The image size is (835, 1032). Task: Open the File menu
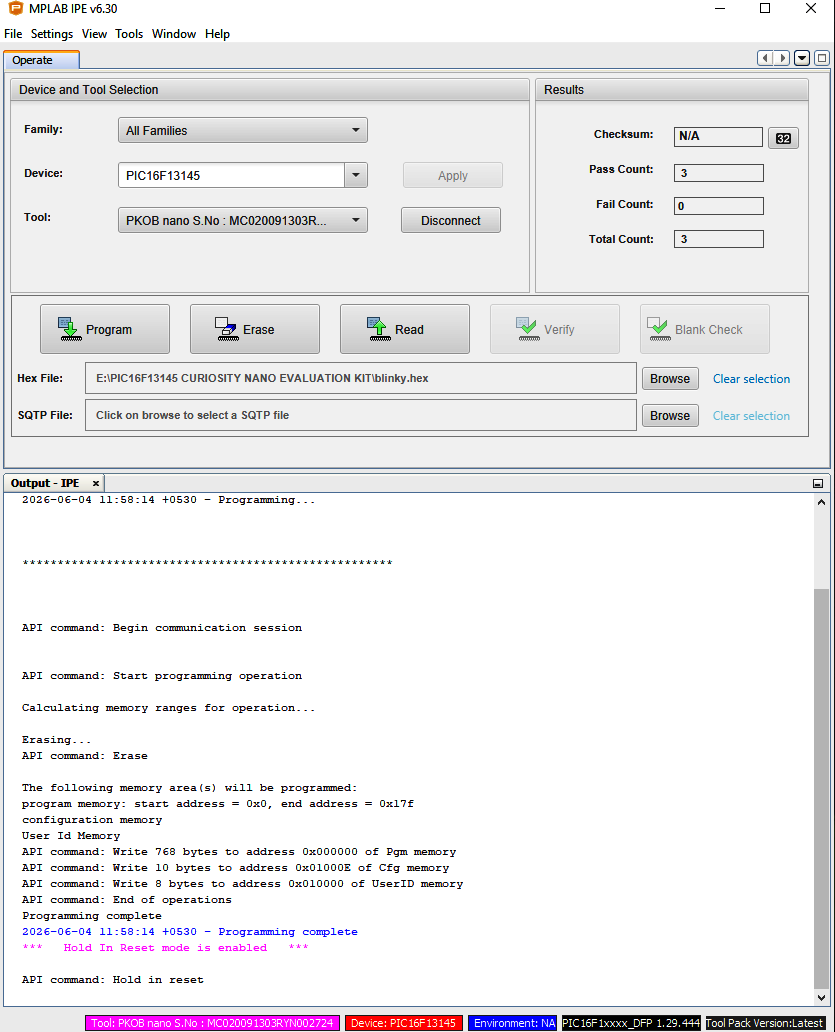click(13, 34)
